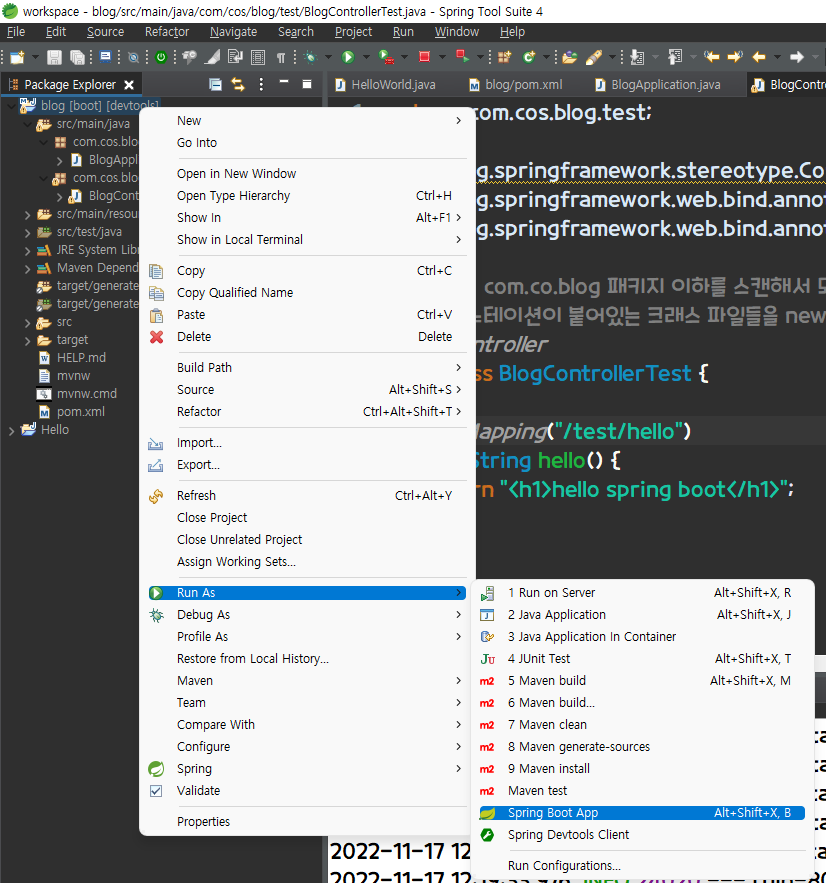Expand the JRE System Library node arrow
Image resolution: width=826 pixels, height=883 pixels.
click(27, 251)
